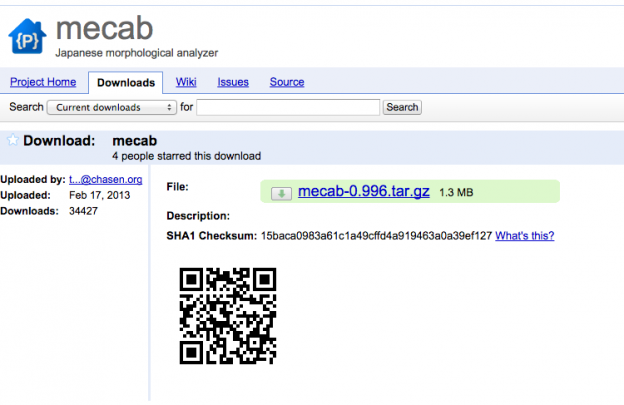Open the Project Home tab
Image resolution: width=624 pixels, height=405 pixels.
coord(43,82)
